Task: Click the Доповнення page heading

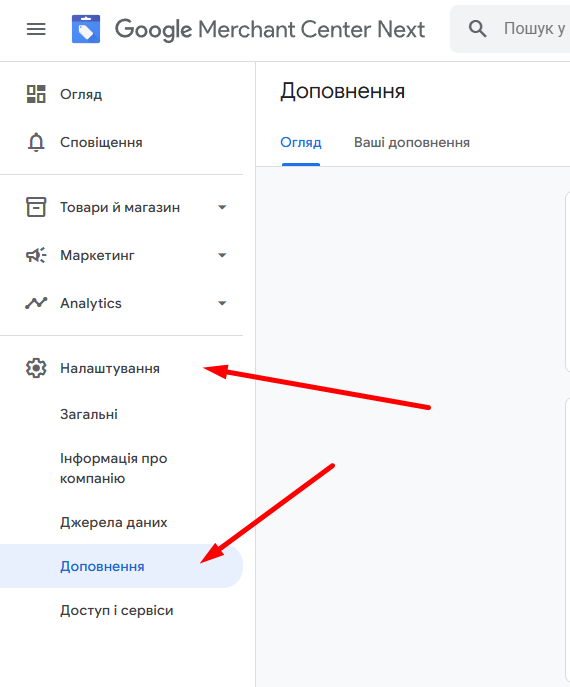Action: [x=343, y=91]
